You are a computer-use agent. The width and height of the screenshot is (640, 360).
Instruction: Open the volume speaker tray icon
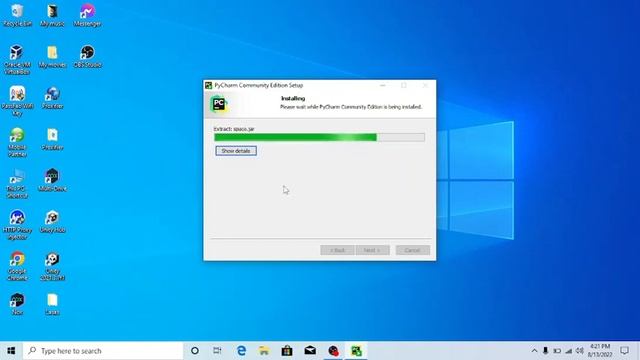point(580,351)
